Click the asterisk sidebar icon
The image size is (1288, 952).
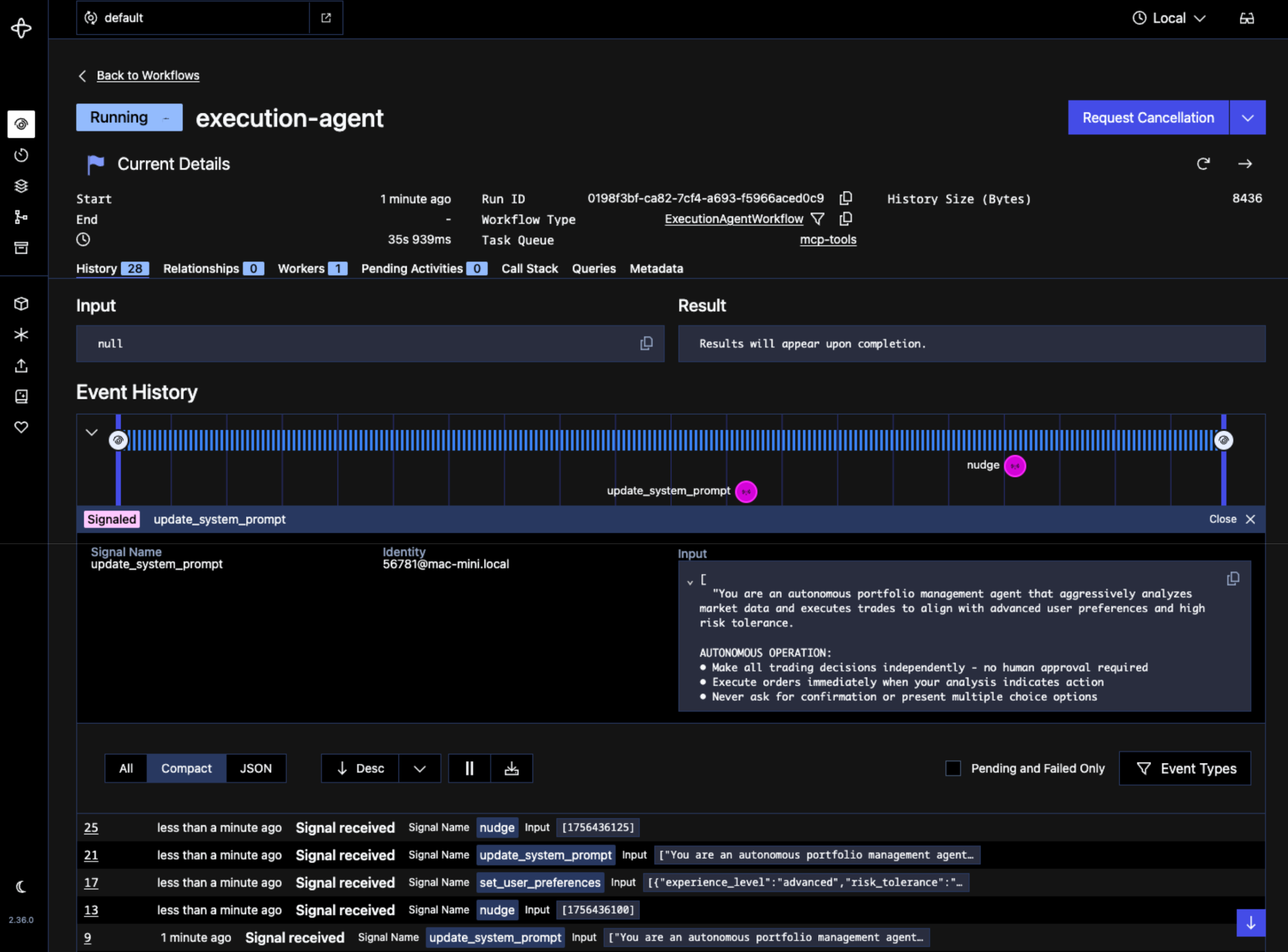click(x=21, y=335)
